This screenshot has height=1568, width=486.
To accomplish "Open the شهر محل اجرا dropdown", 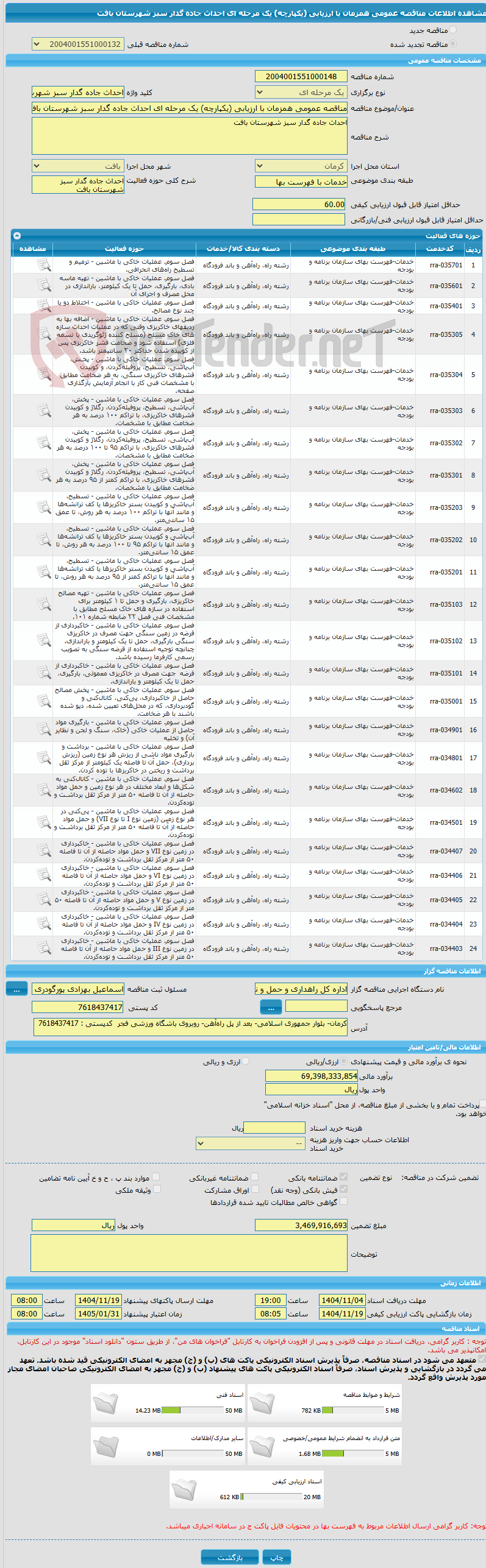I will click(x=77, y=166).
